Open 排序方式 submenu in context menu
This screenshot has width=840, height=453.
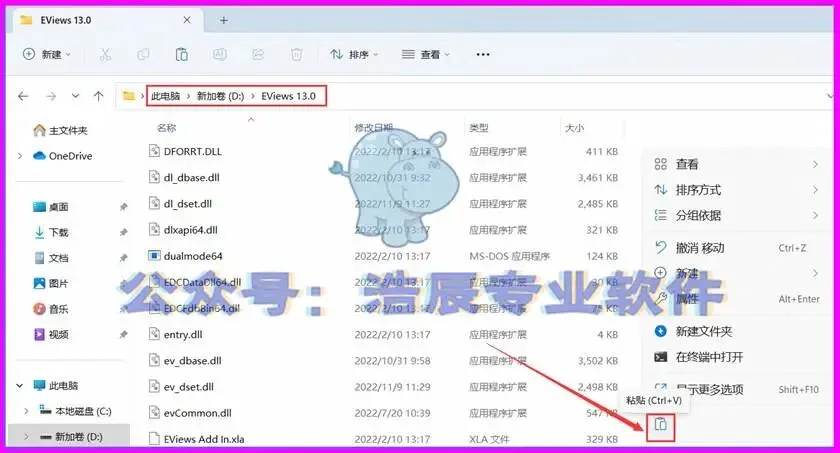737,190
